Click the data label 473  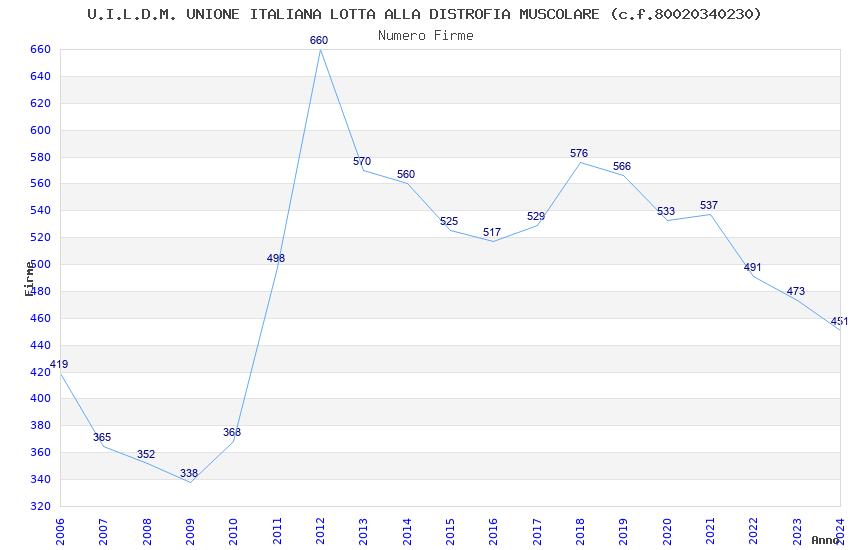[x=796, y=291]
